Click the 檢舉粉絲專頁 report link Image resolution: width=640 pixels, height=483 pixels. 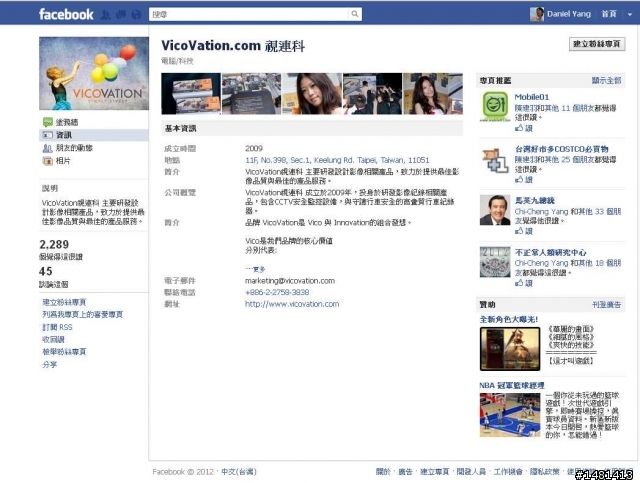point(64,352)
